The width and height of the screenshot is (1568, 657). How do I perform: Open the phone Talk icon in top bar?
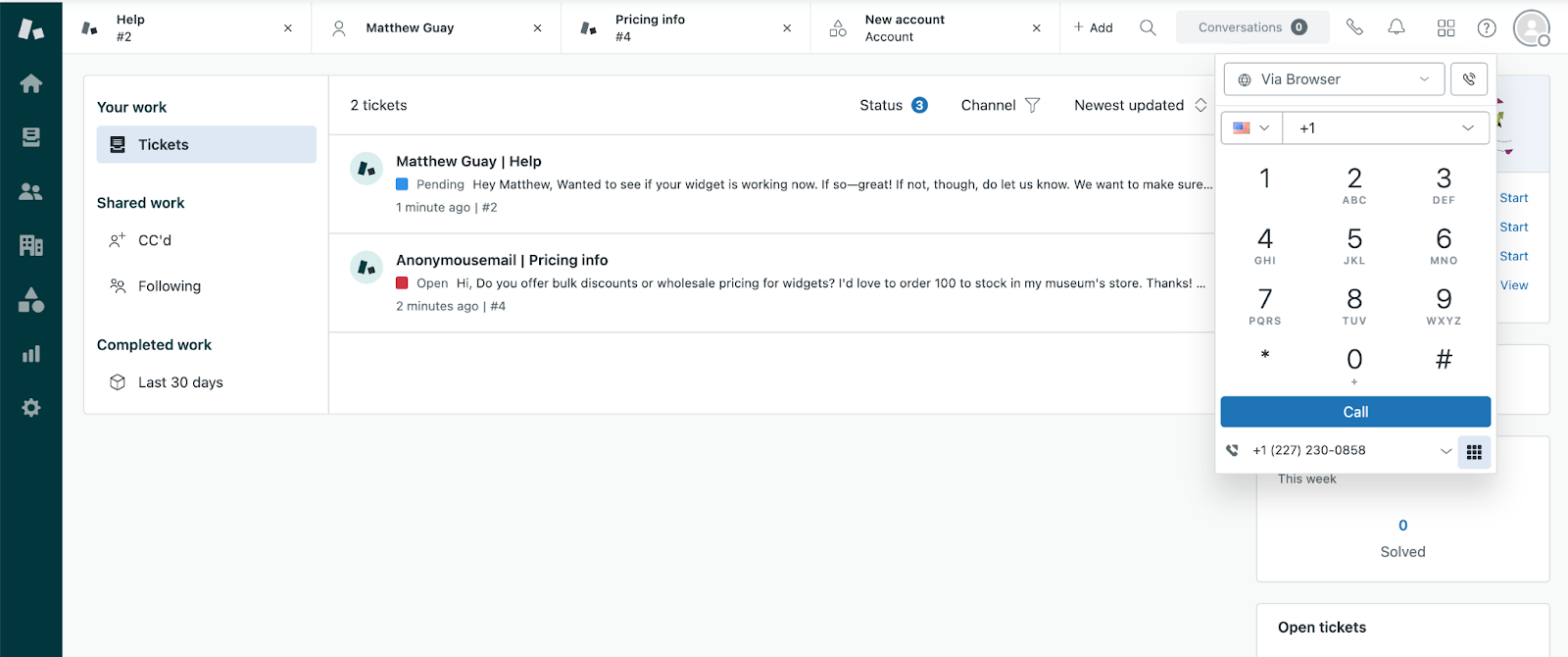click(x=1354, y=27)
